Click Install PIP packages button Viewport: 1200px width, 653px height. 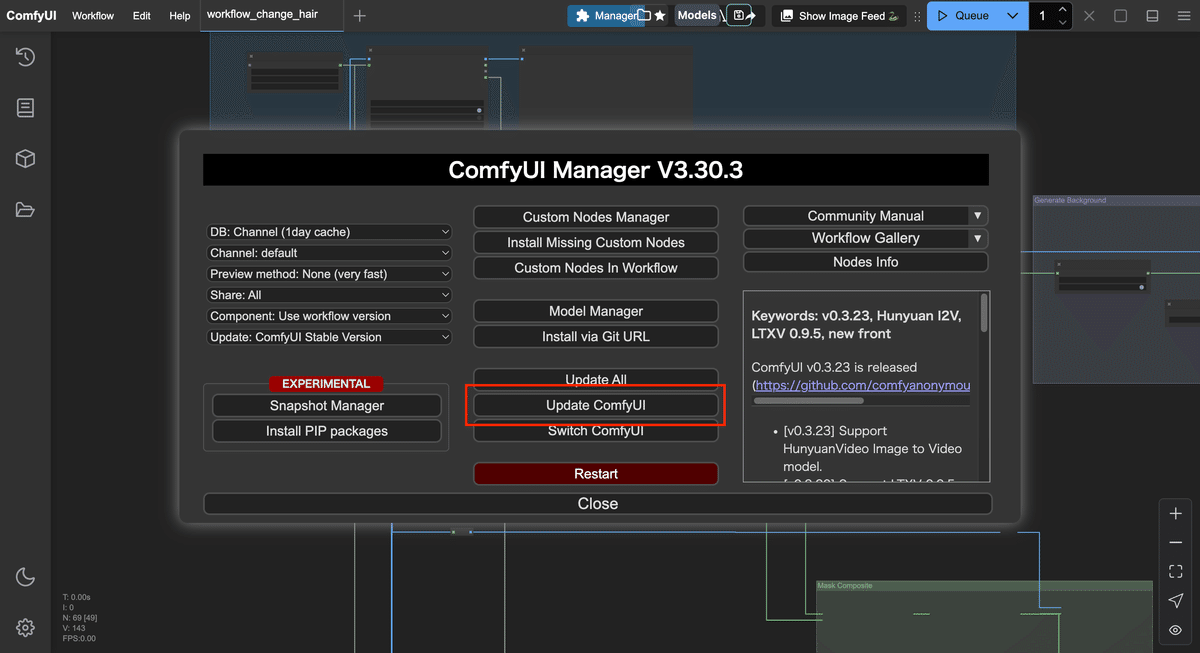coord(327,431)
